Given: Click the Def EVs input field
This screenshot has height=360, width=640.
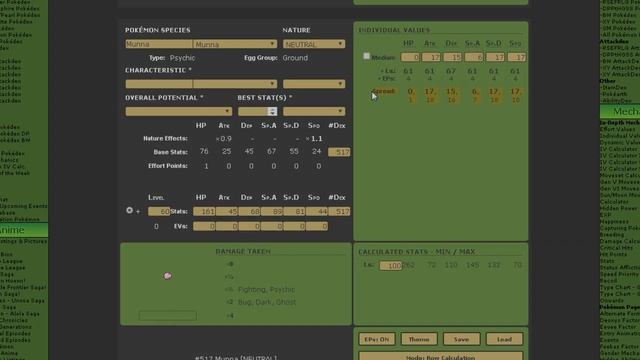Looking at the screenshot, I should pos(249,226).
